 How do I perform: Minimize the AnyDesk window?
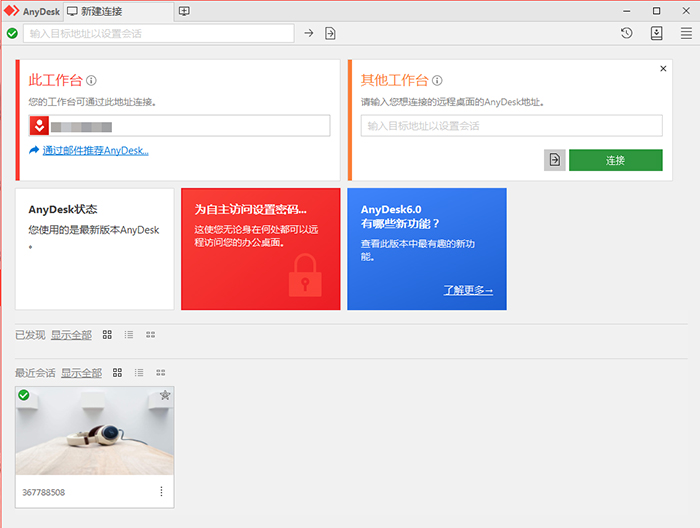[x=627, y=11]
